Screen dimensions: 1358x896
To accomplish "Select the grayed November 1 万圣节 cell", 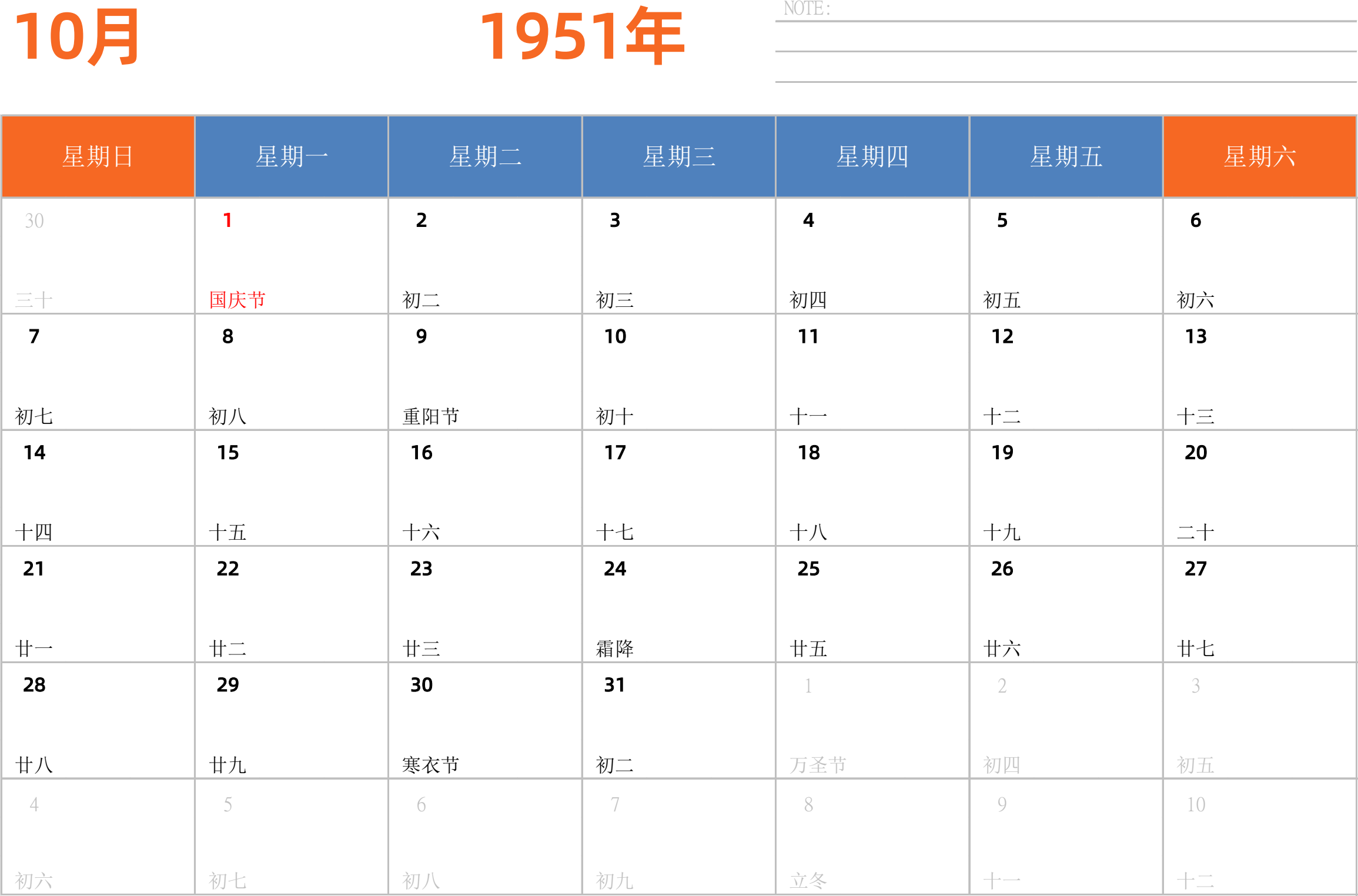I will 872,721.
